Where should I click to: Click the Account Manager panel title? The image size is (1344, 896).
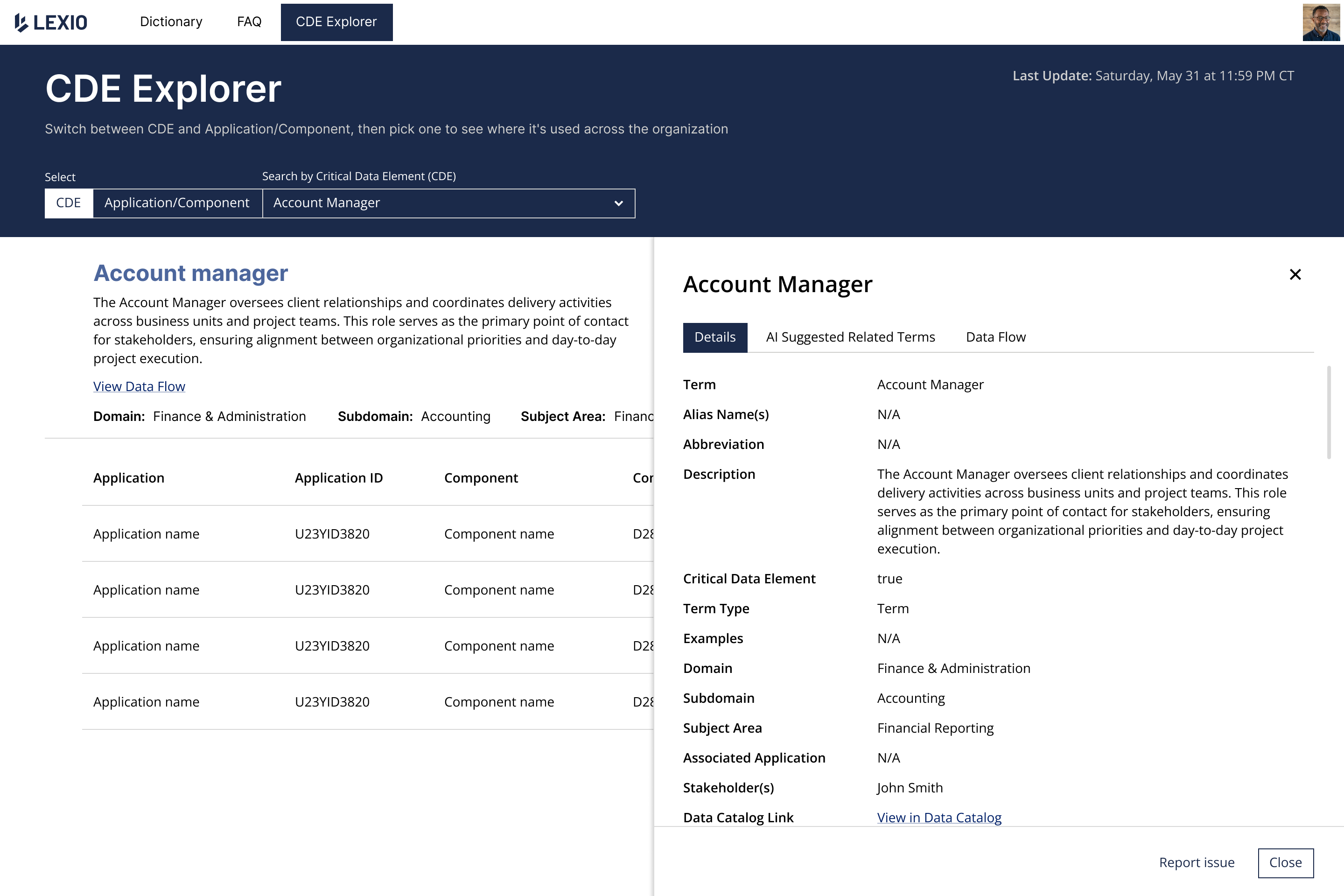[778, 284]
